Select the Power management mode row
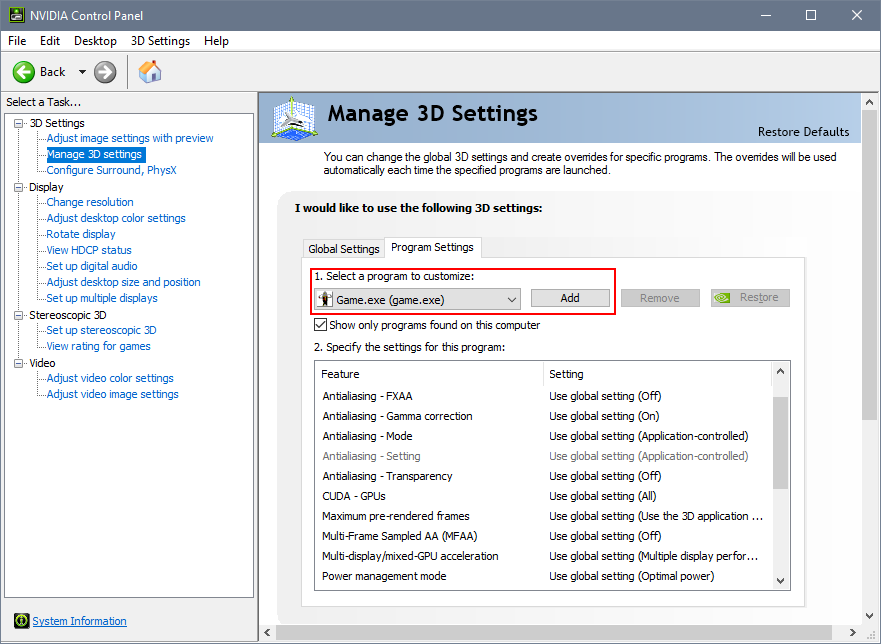The width and height of the screenshot is (881, 644). (x=384, y=576)
